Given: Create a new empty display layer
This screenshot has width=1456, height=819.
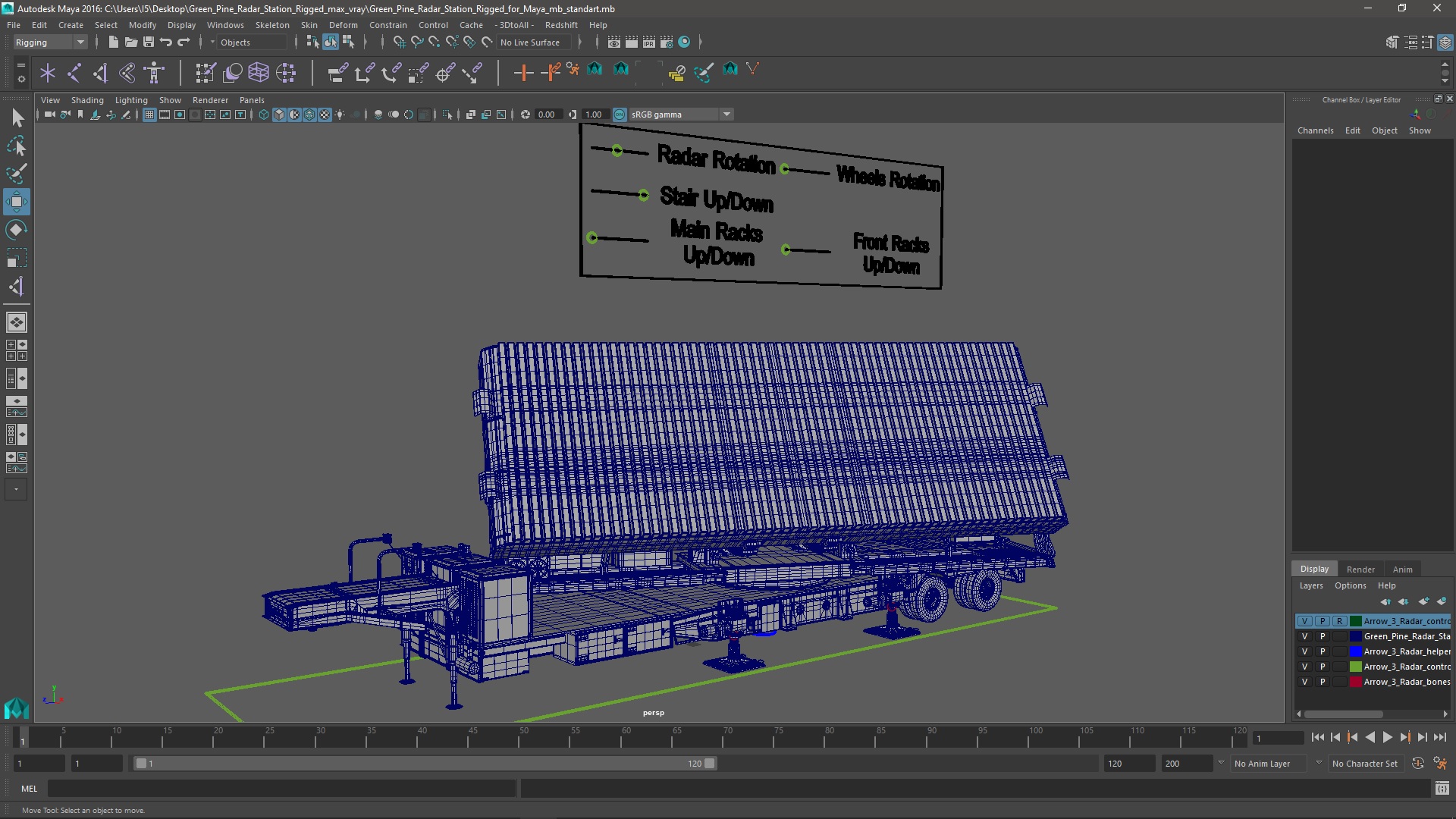Looking at the screenshot, I should 1423,601.
